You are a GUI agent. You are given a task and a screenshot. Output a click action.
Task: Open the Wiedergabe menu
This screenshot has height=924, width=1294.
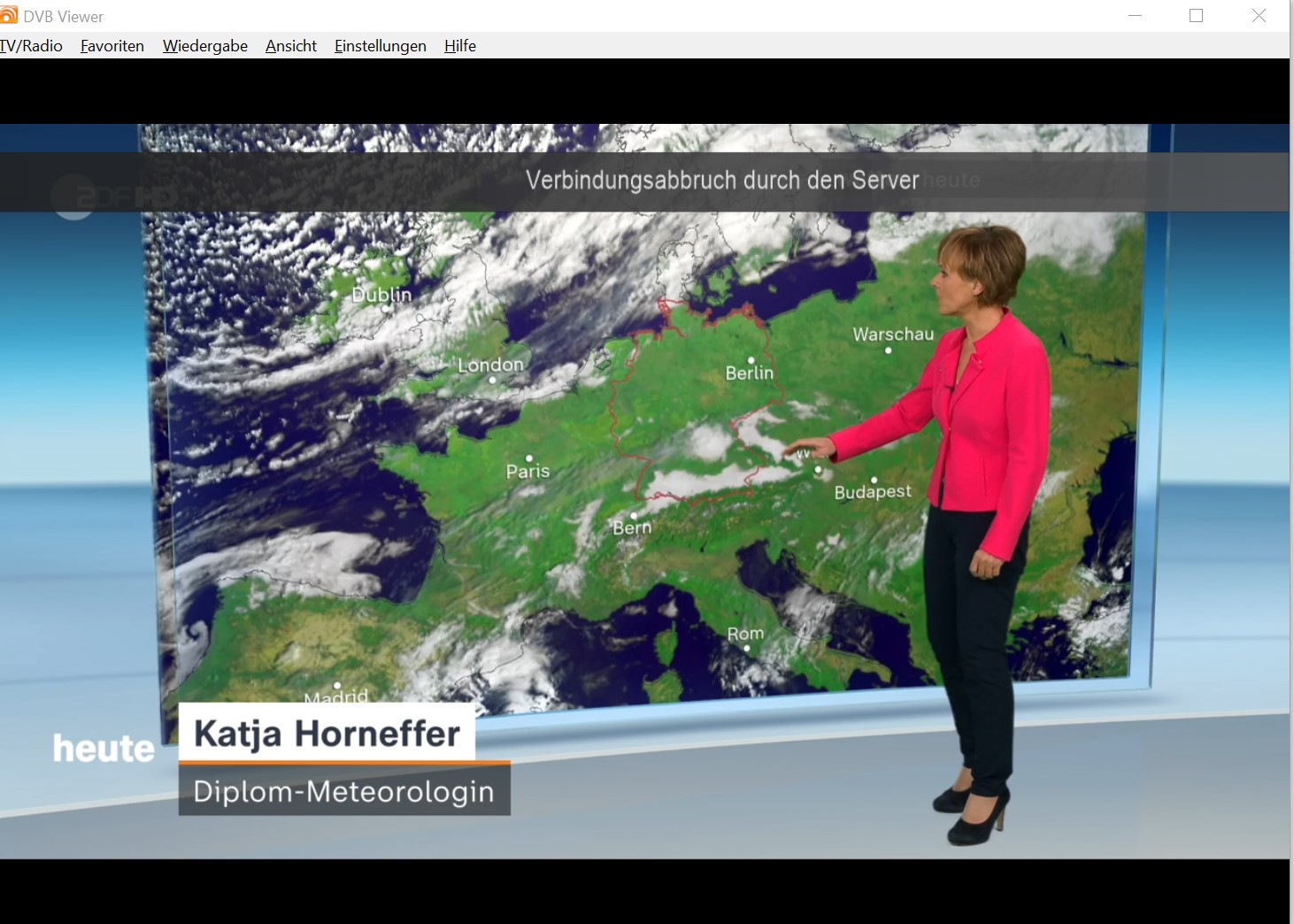205,46
